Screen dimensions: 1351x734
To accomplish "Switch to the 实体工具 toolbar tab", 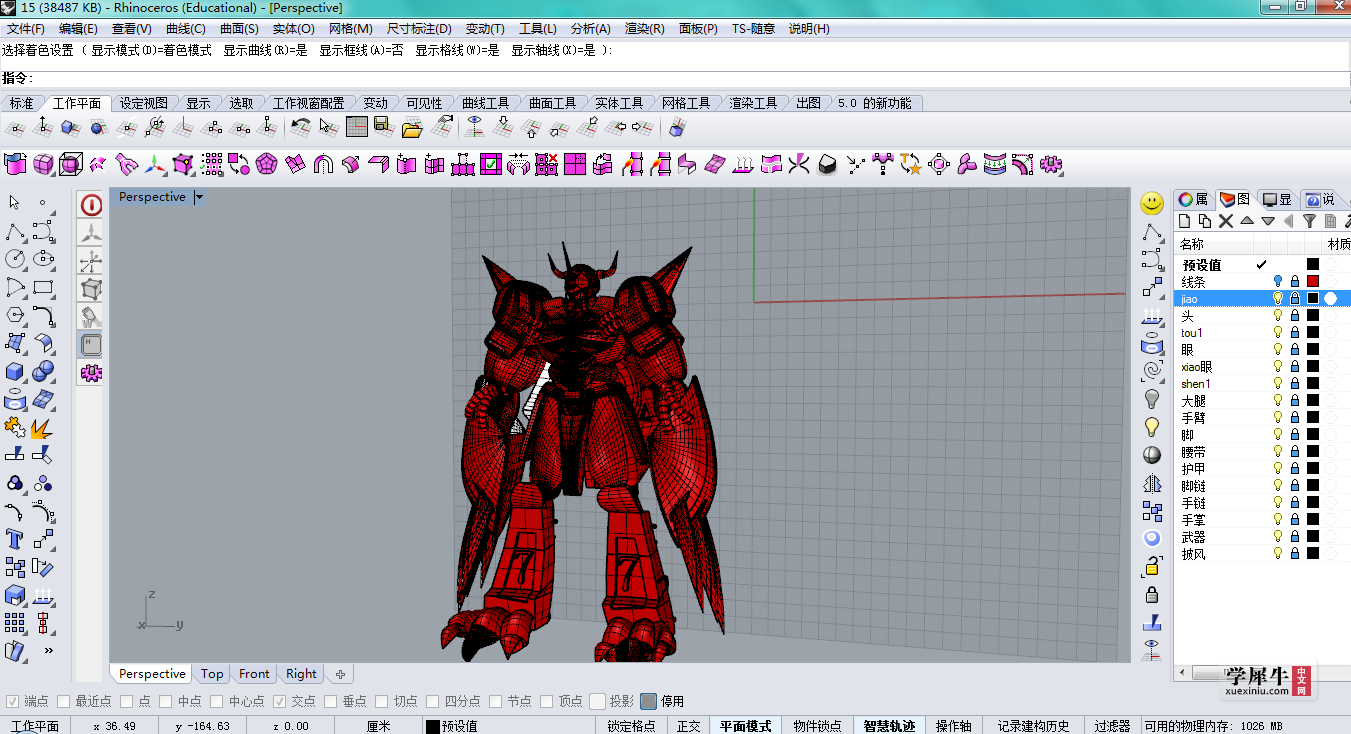I will point(619,103).
